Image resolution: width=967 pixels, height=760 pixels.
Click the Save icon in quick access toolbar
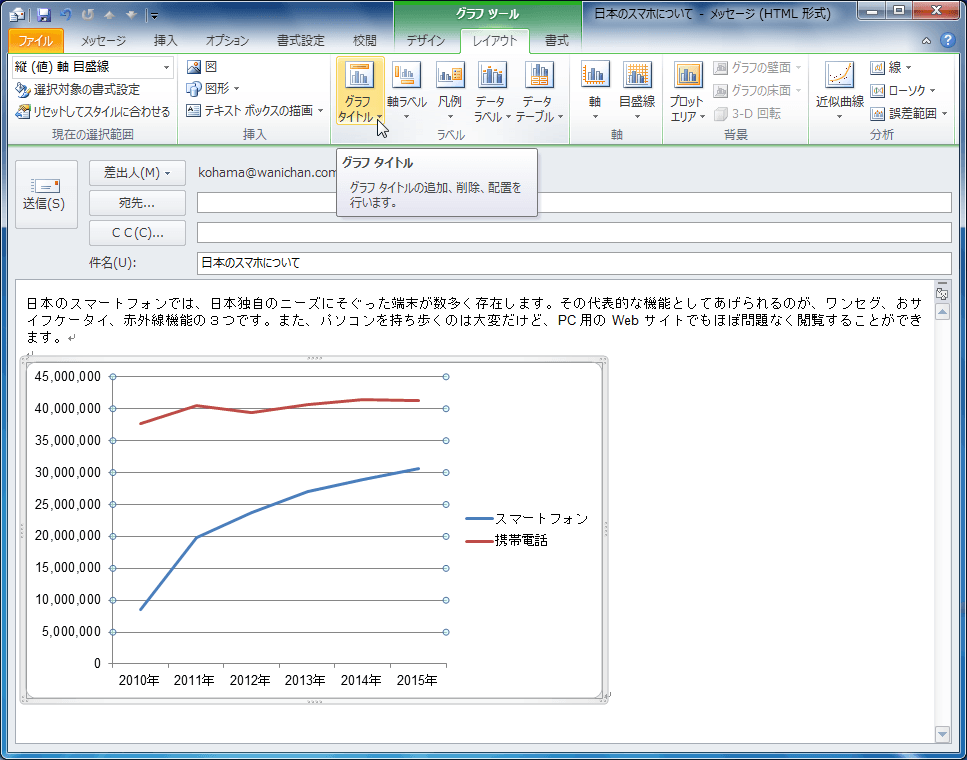point(43,15)
